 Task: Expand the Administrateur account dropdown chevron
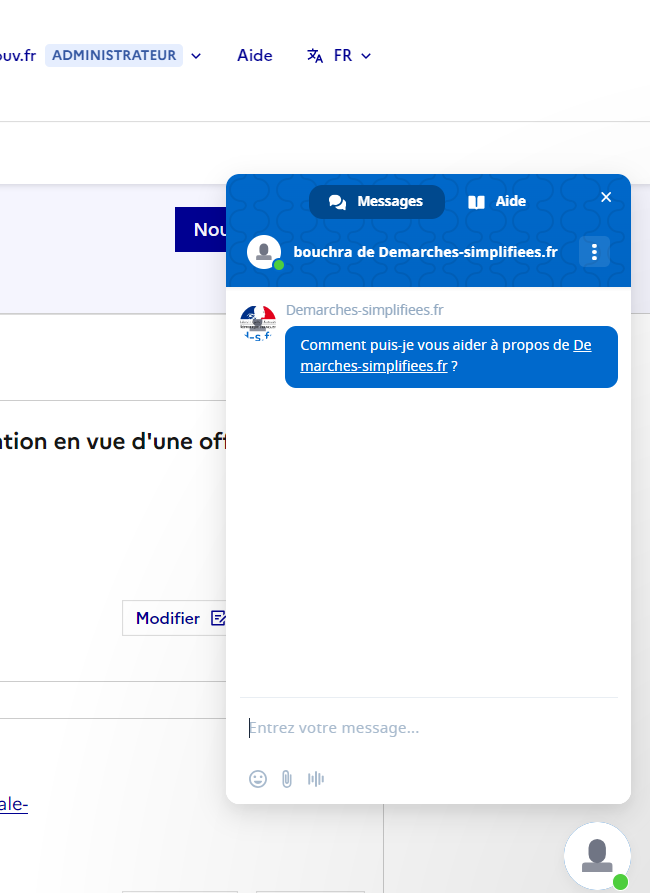(196, 56)
